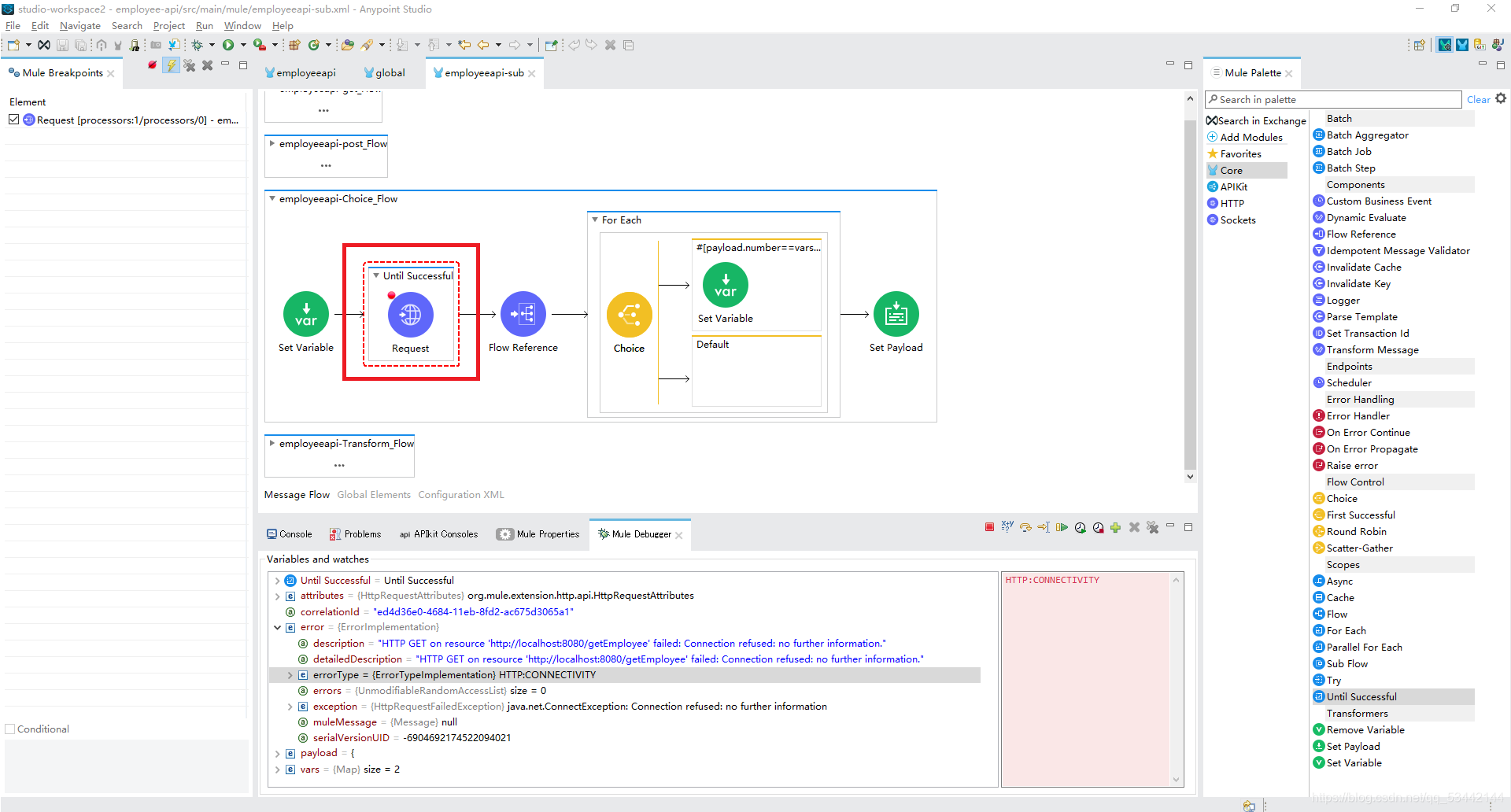This screenshot has width=1511, height=812.
Task: Click Clear link in Mule Palette
Action: coord(1478,100)
